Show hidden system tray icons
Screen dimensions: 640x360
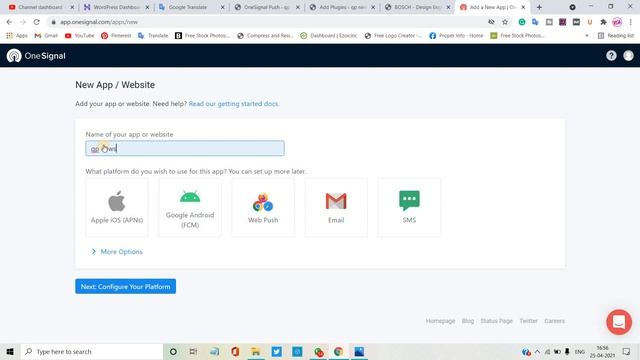click(537, 351)
